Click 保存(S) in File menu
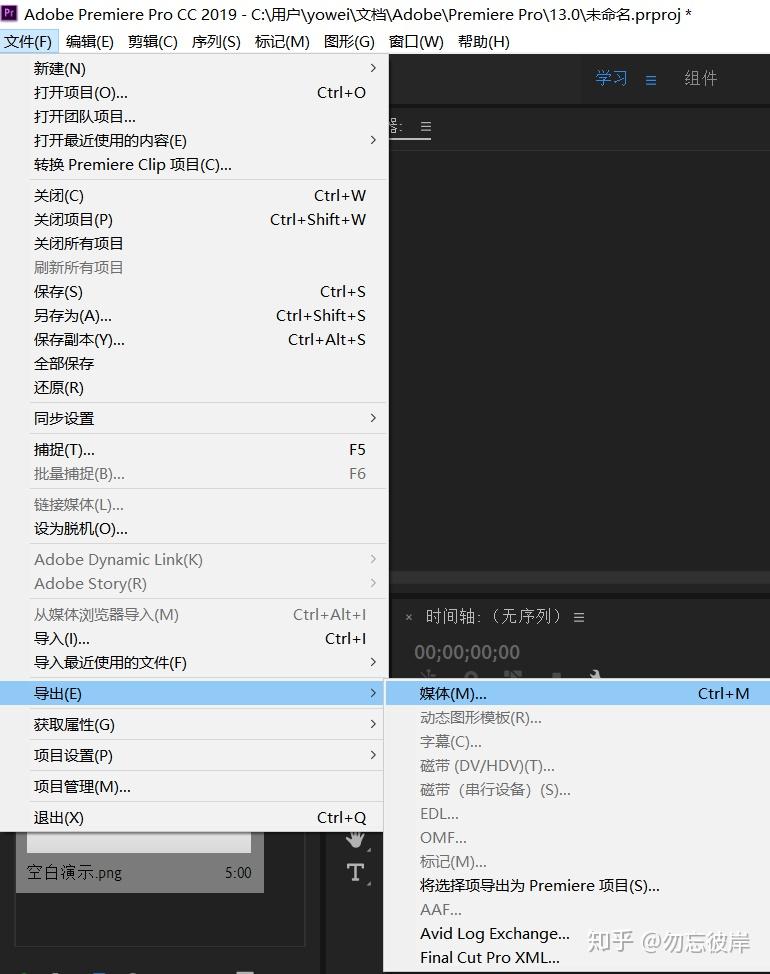Image resolution: width=770 pixels, height=974 pixels. [x=194, y=292]
